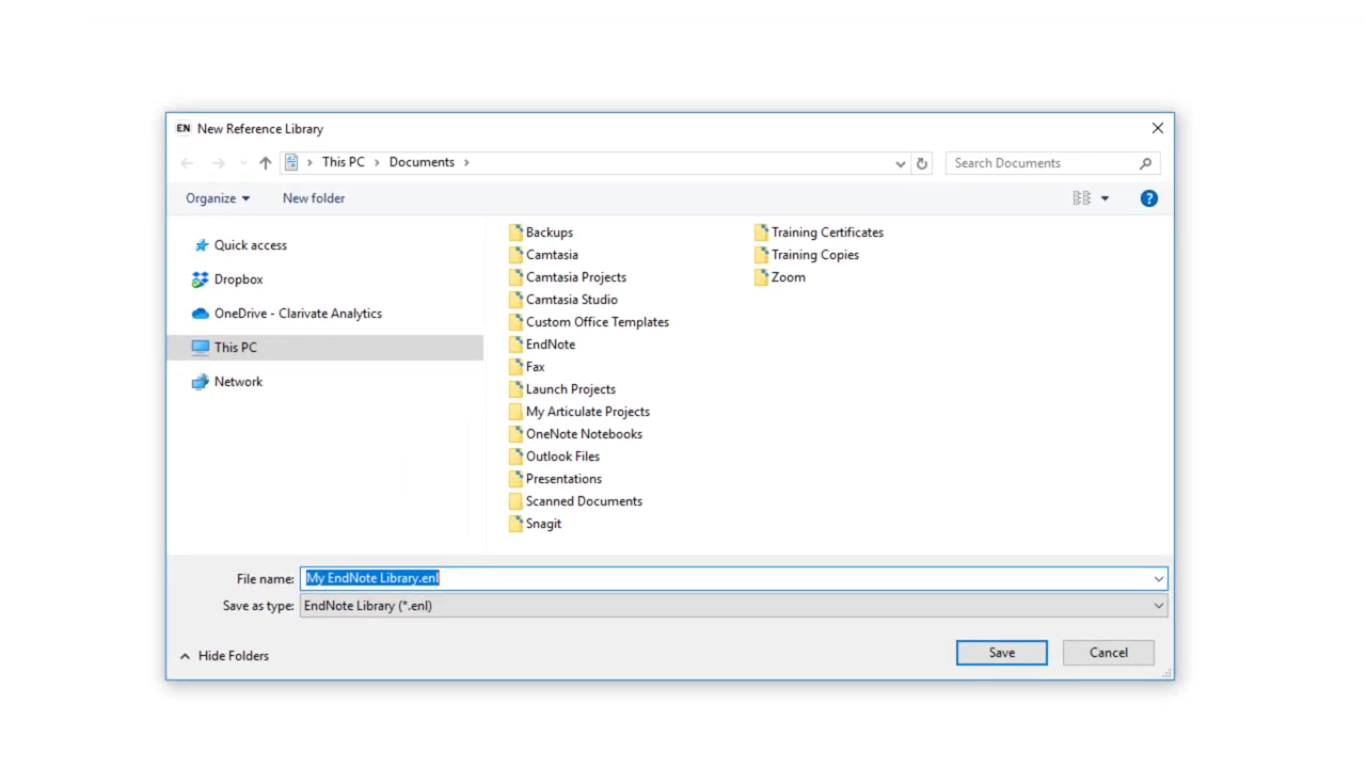Create a New folder
1366x768 pixels.
313,198
